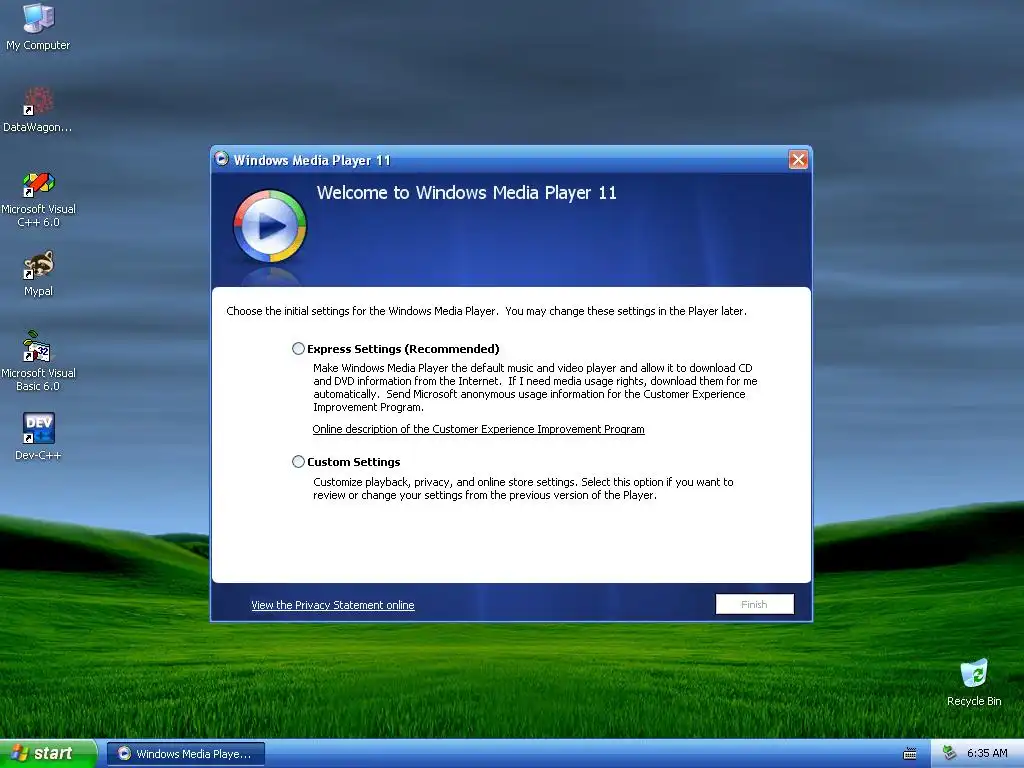Click the 'Welcome to Windows Media Player 11' heading
1024x768 pixels.
pyautogui.click(x=466, y=193)
